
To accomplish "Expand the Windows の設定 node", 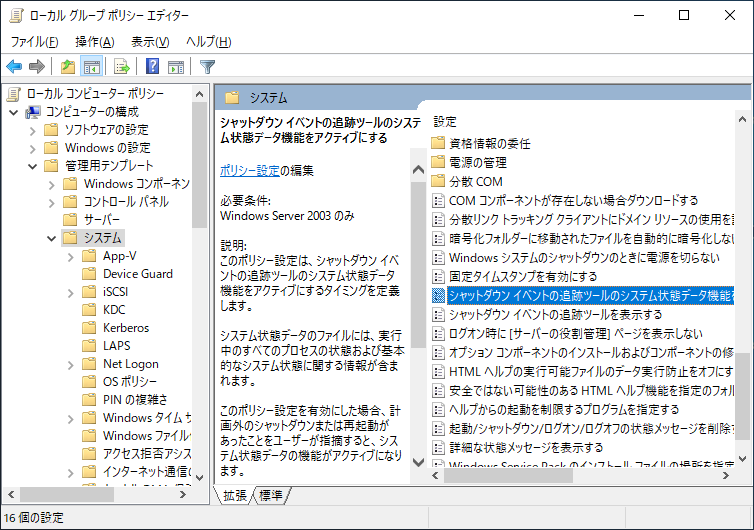I will tap(33, 149).
